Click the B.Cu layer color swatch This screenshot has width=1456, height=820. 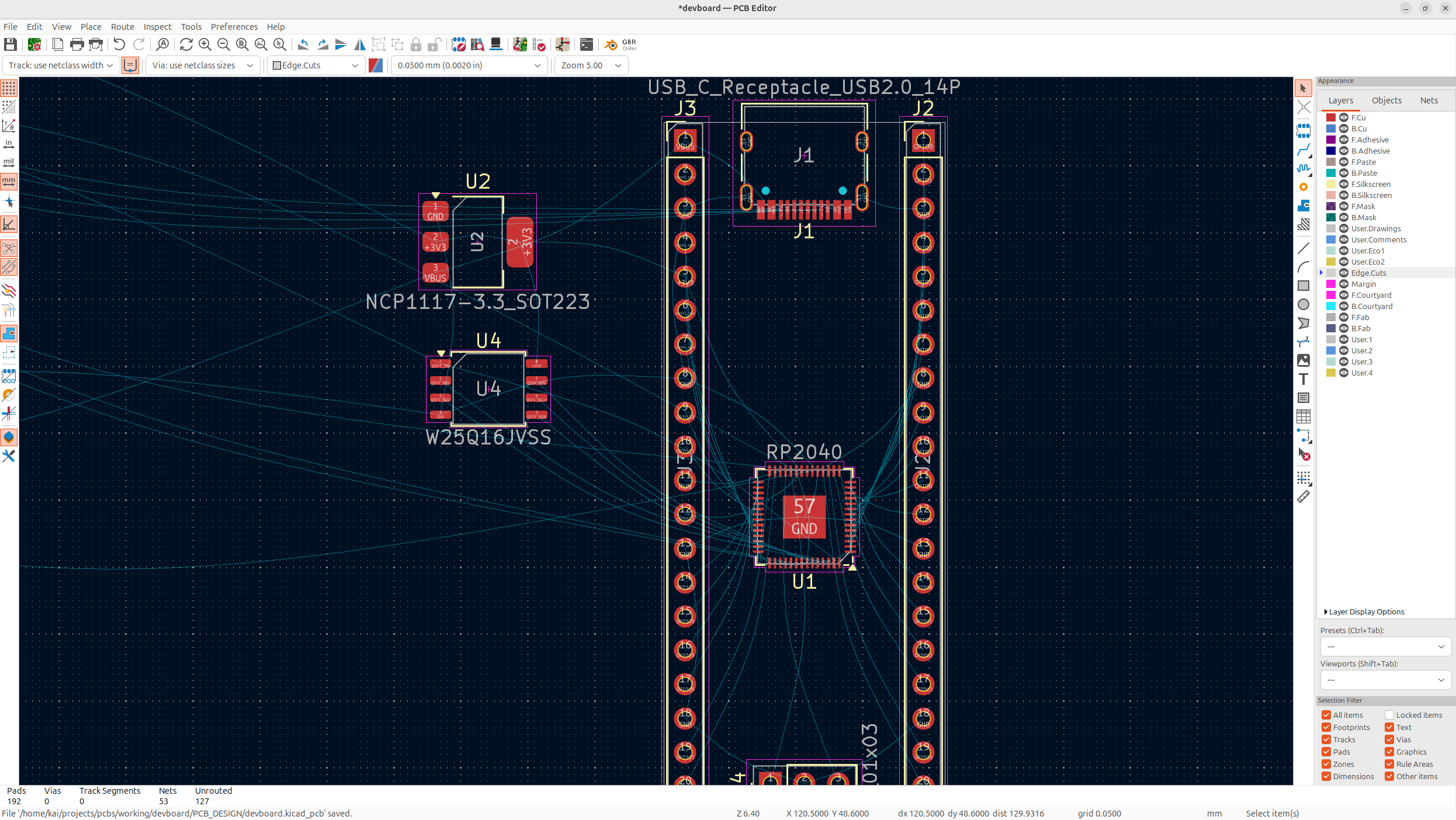[1331, 128]
